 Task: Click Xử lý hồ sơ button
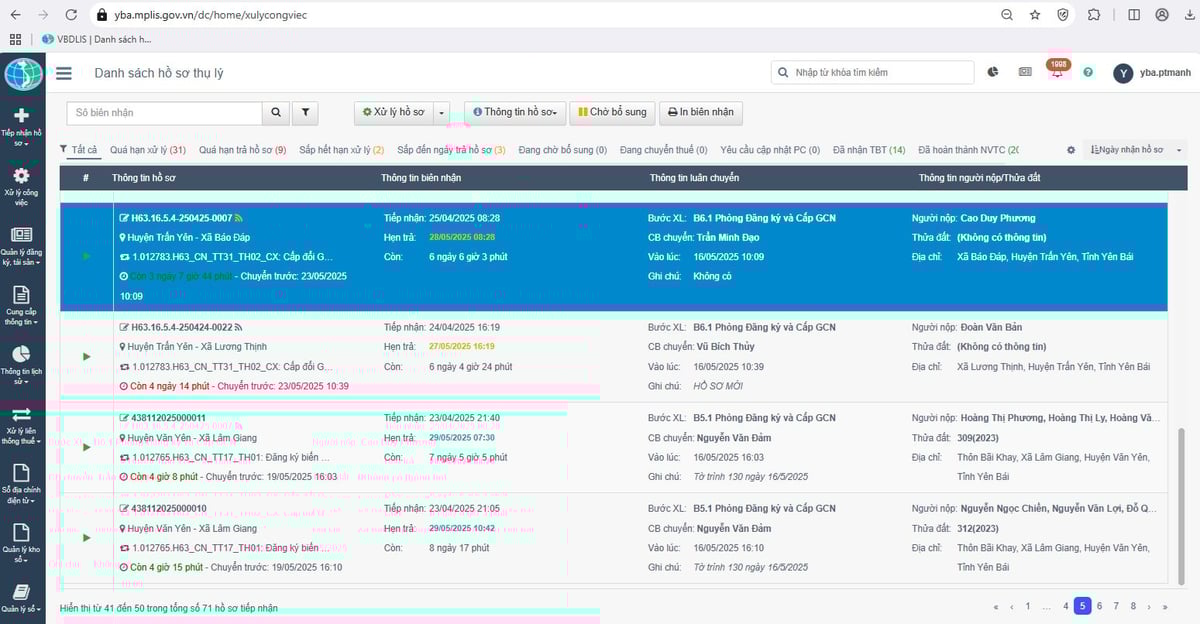coord(394,112)
